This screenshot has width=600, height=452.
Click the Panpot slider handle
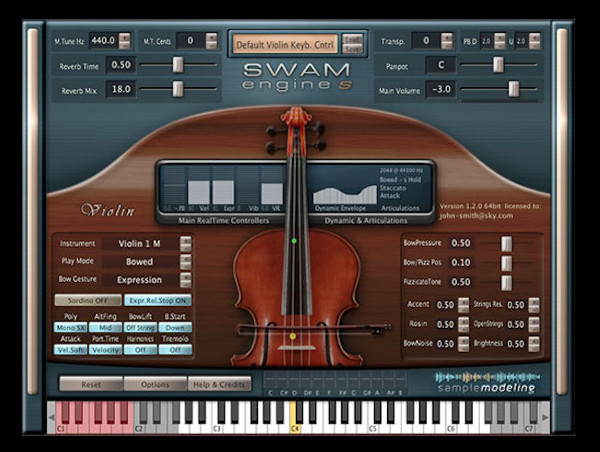(498, 65)
